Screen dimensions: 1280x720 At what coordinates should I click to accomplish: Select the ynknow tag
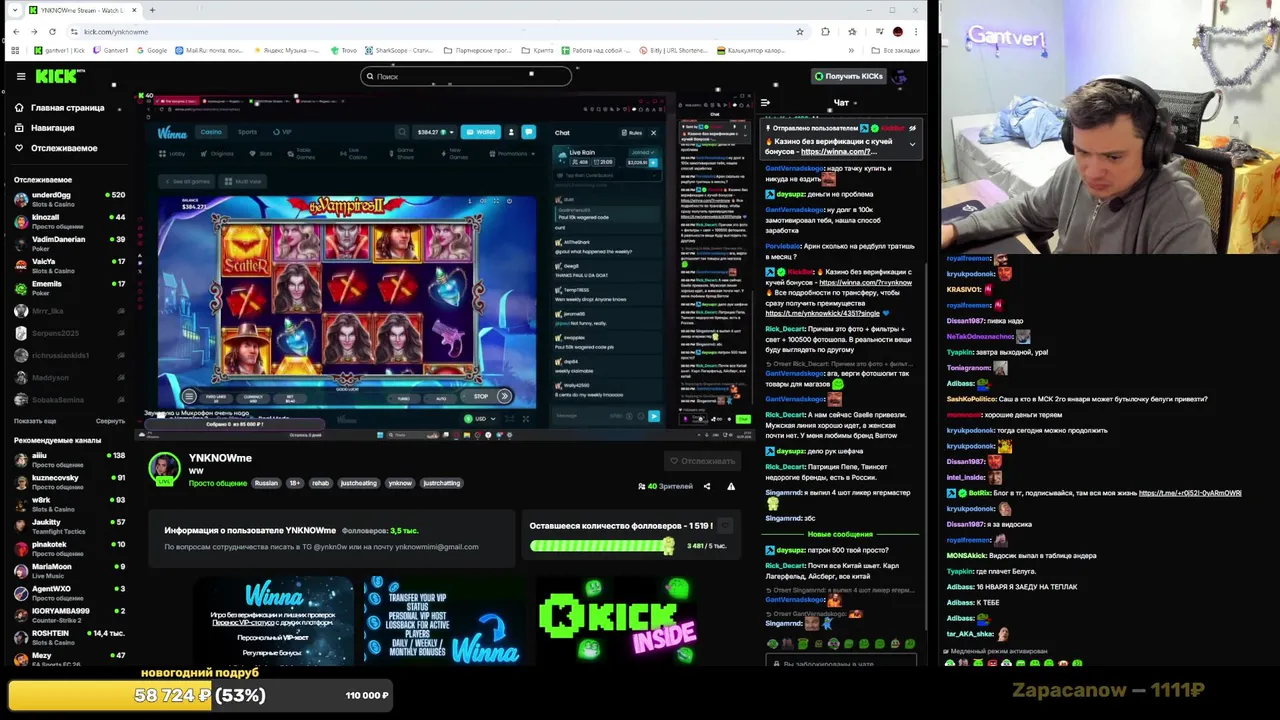coord(400,483)
